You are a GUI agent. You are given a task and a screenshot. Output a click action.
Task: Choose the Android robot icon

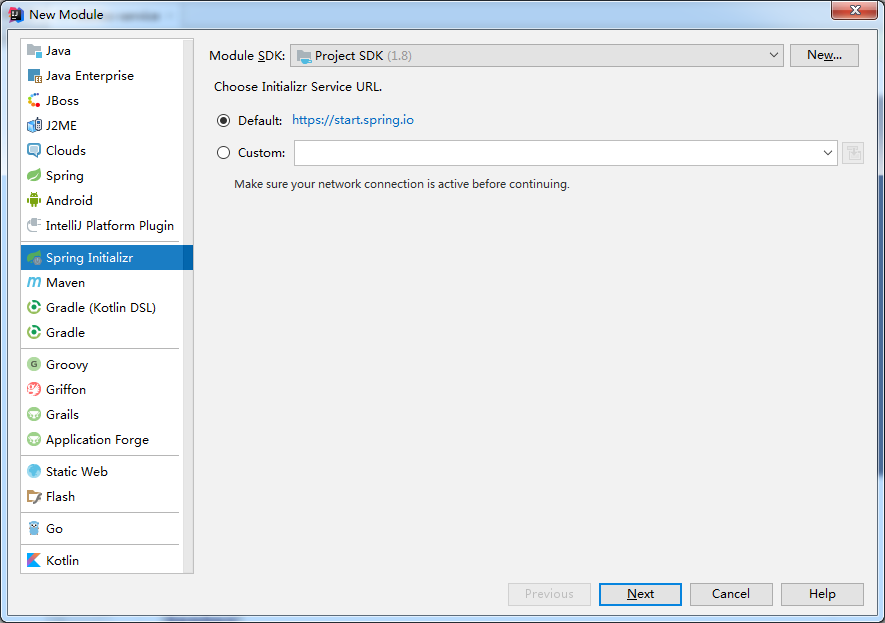tap(34, 200)
